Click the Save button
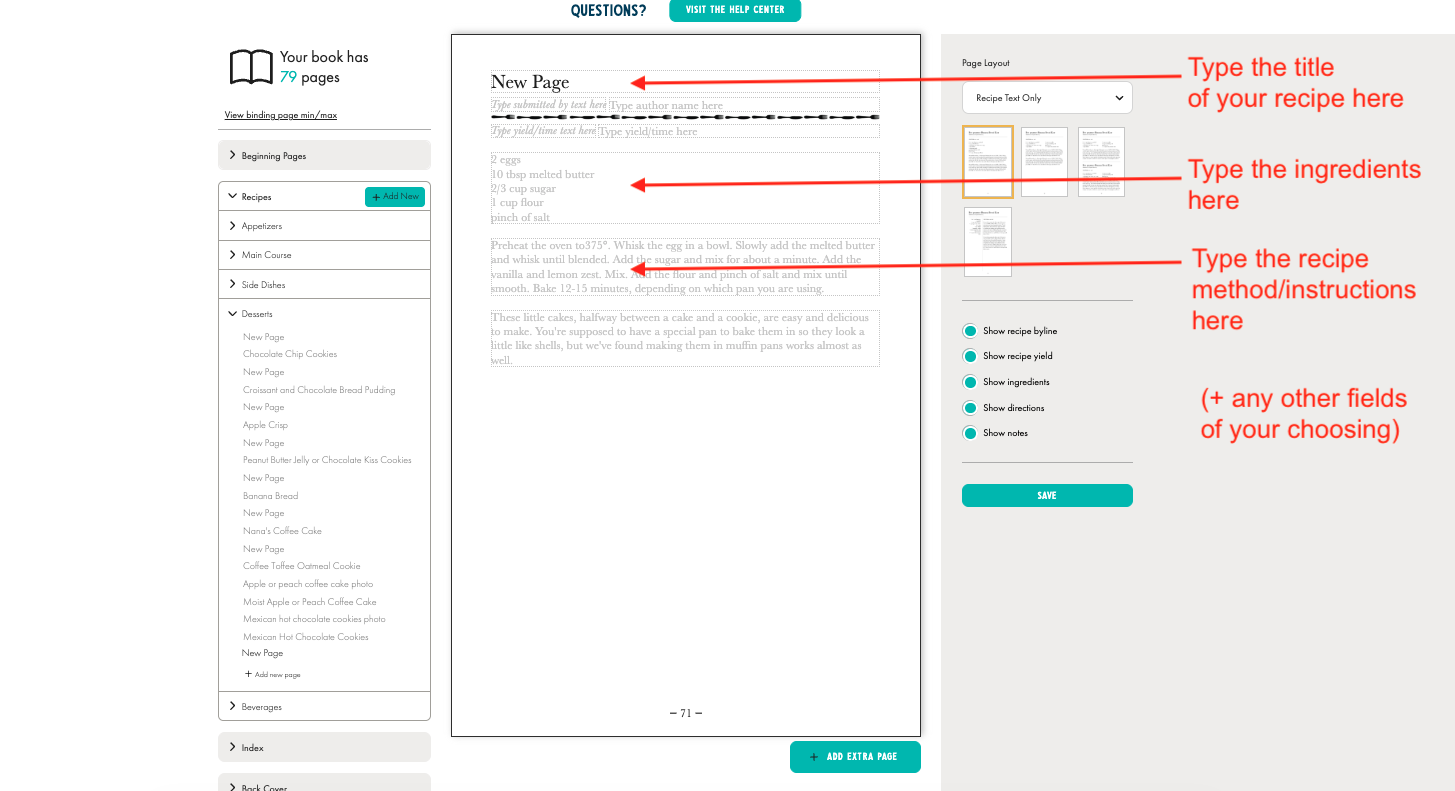The image size is (1455, 791). (1046, 496)
